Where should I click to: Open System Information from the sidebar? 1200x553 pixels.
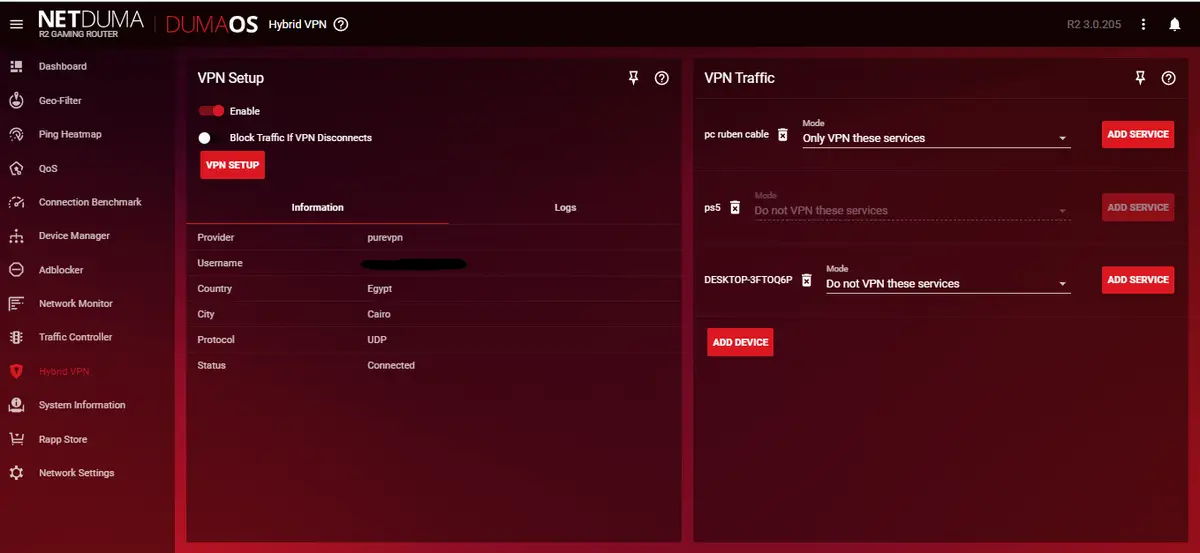pos(82,405)
